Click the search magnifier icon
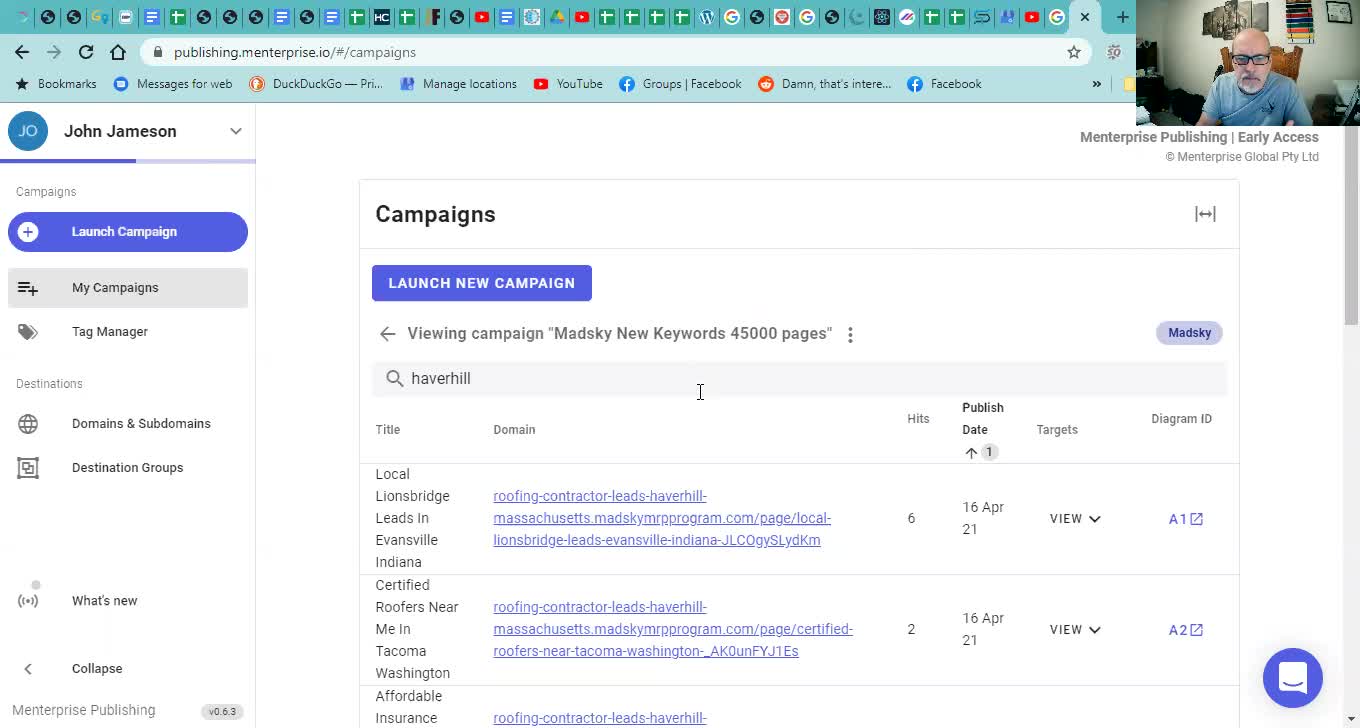 click(x=394, y=378)
